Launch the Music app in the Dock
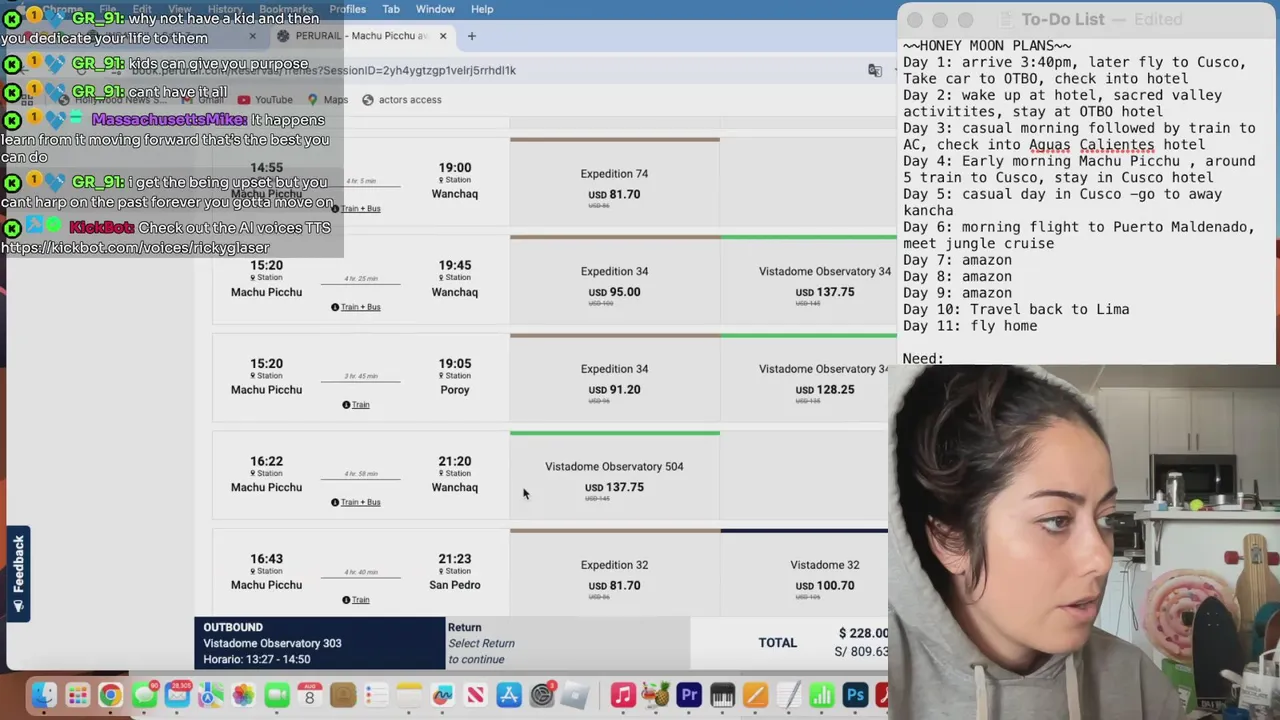 (x=622, y=695)
